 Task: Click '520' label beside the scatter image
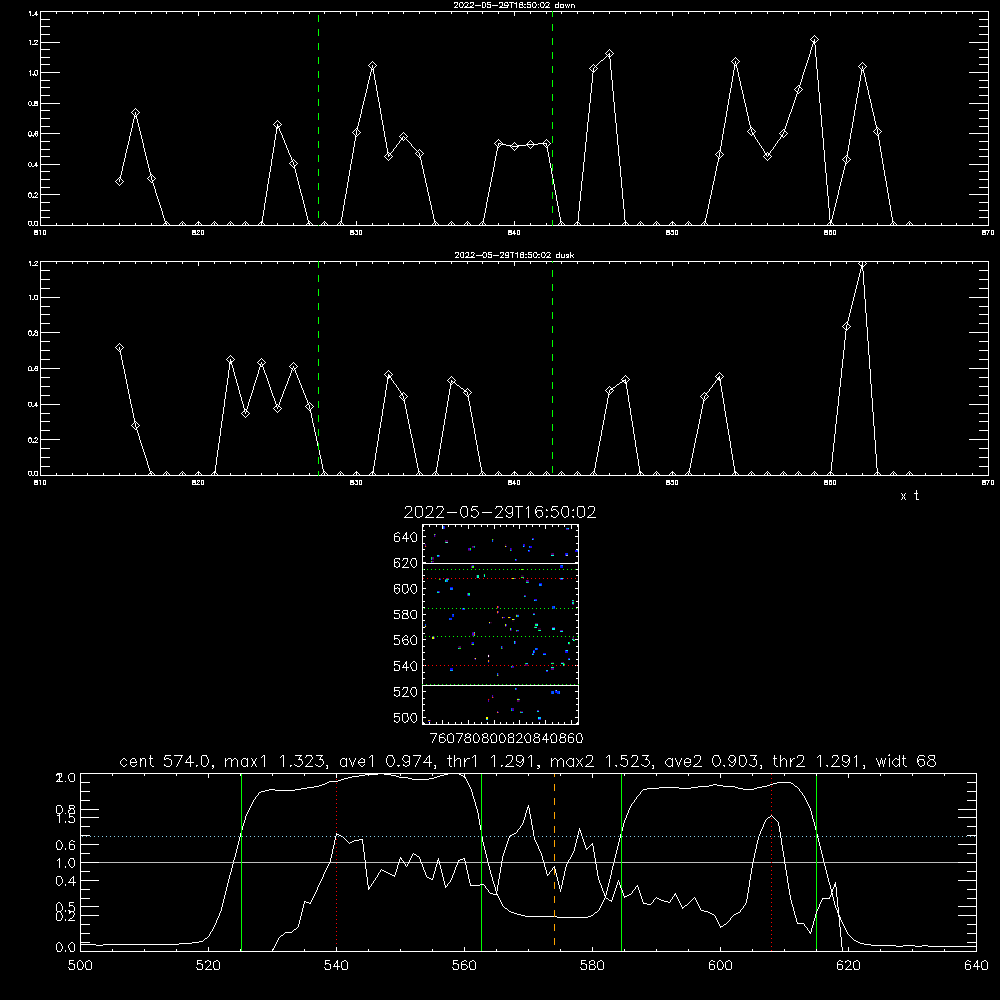406,692
